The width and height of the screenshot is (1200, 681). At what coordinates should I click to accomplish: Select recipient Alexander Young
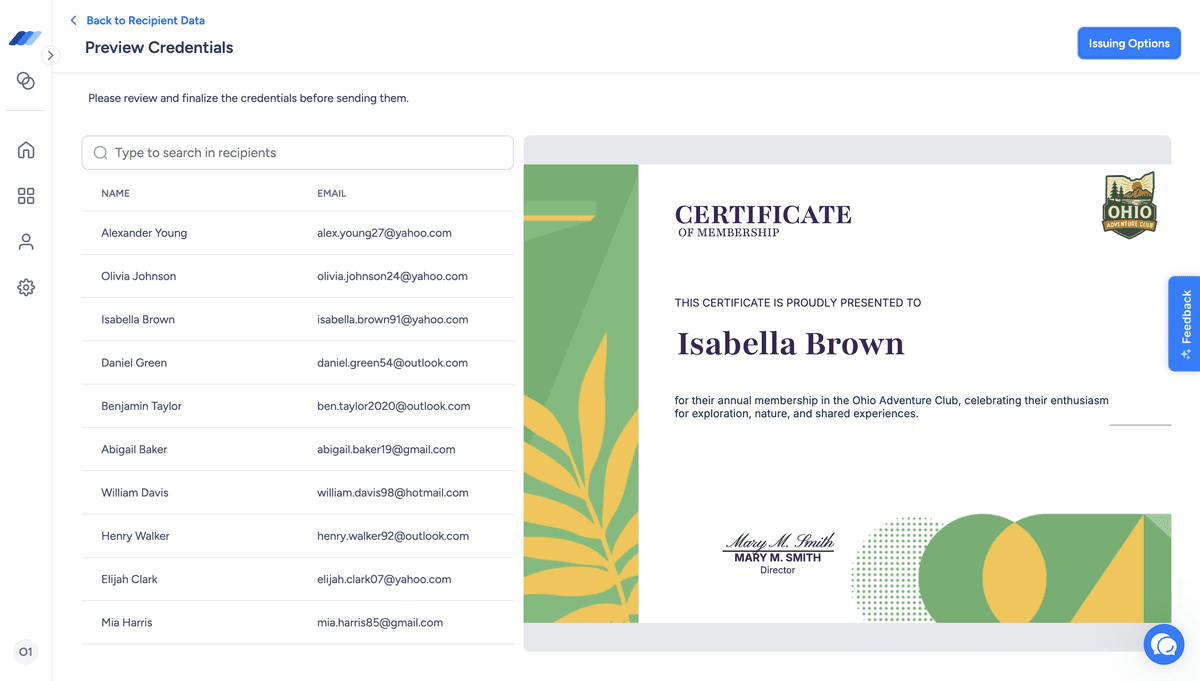pos(298,233)
